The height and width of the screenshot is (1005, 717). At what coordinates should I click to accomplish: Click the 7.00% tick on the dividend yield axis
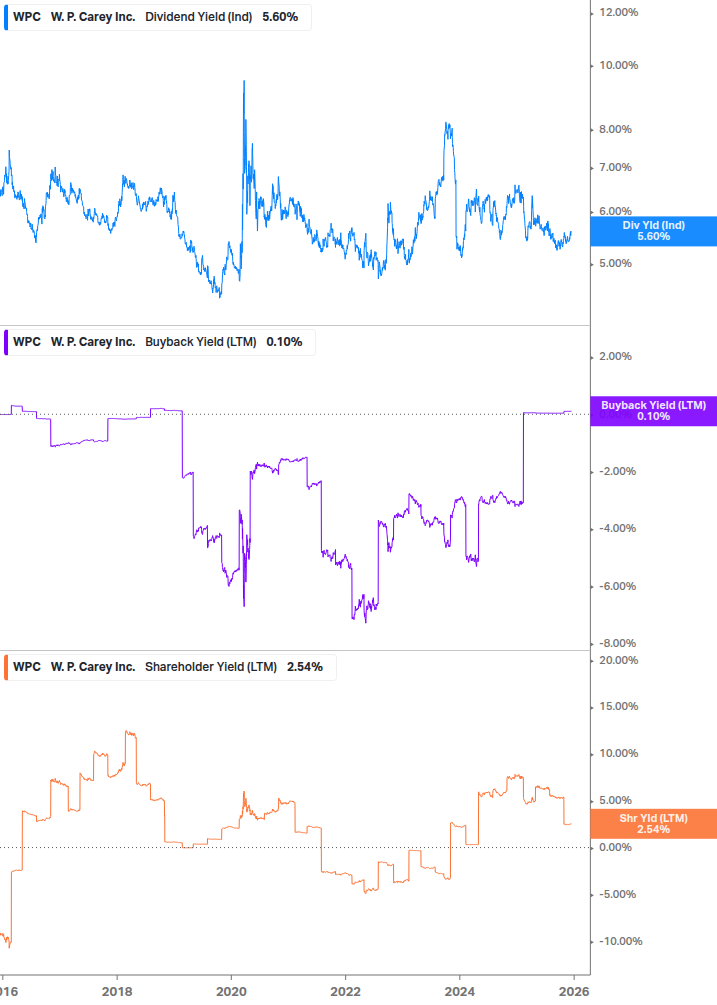(x=615, y=167)
